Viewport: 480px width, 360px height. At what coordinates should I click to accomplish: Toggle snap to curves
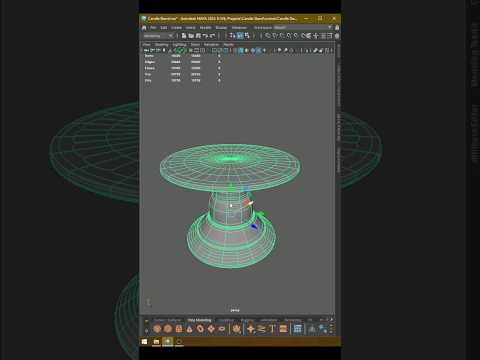tap(275, 35)
